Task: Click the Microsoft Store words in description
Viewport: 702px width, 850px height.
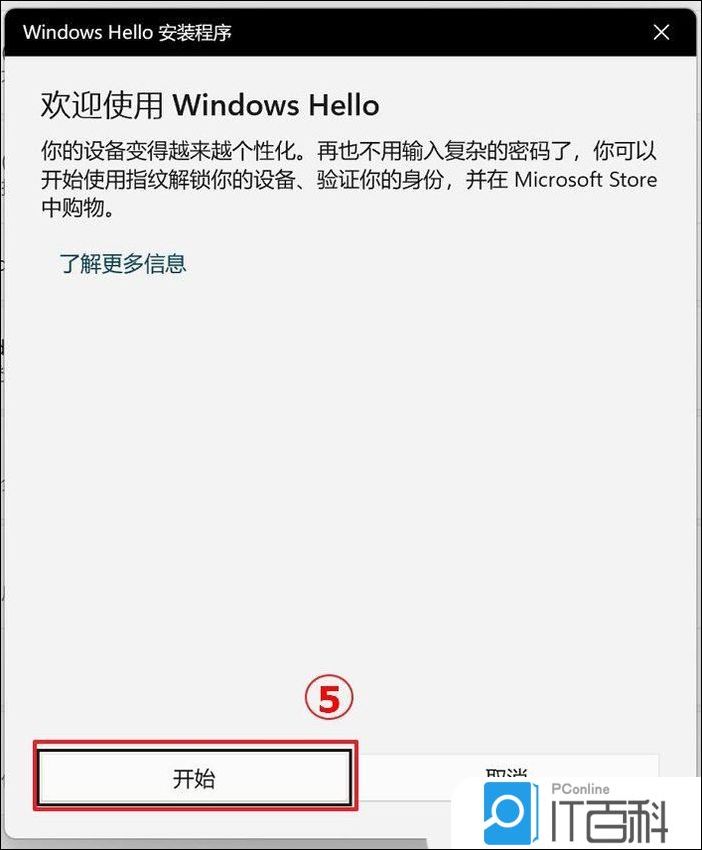Action: click(585, 179)
